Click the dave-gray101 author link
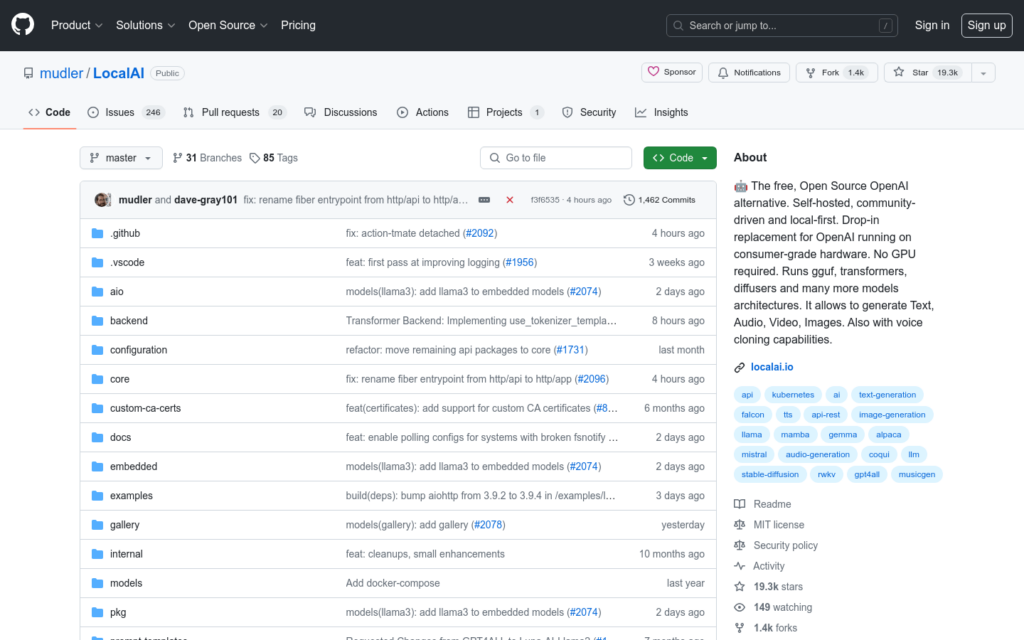Screen dimensions: 1024x640 pos(206,200)
